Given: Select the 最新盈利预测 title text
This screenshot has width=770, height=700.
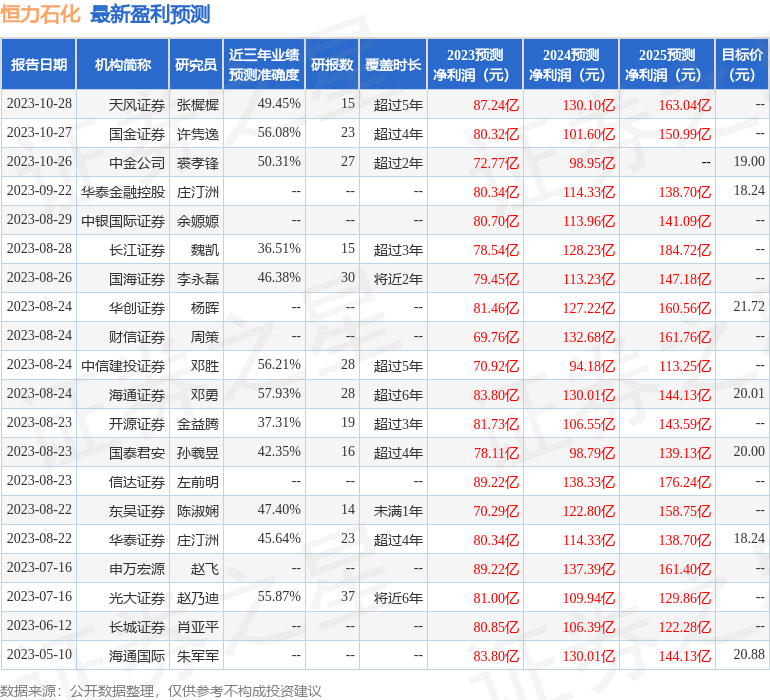Looking at the screenshot, I should pos(150,14).
